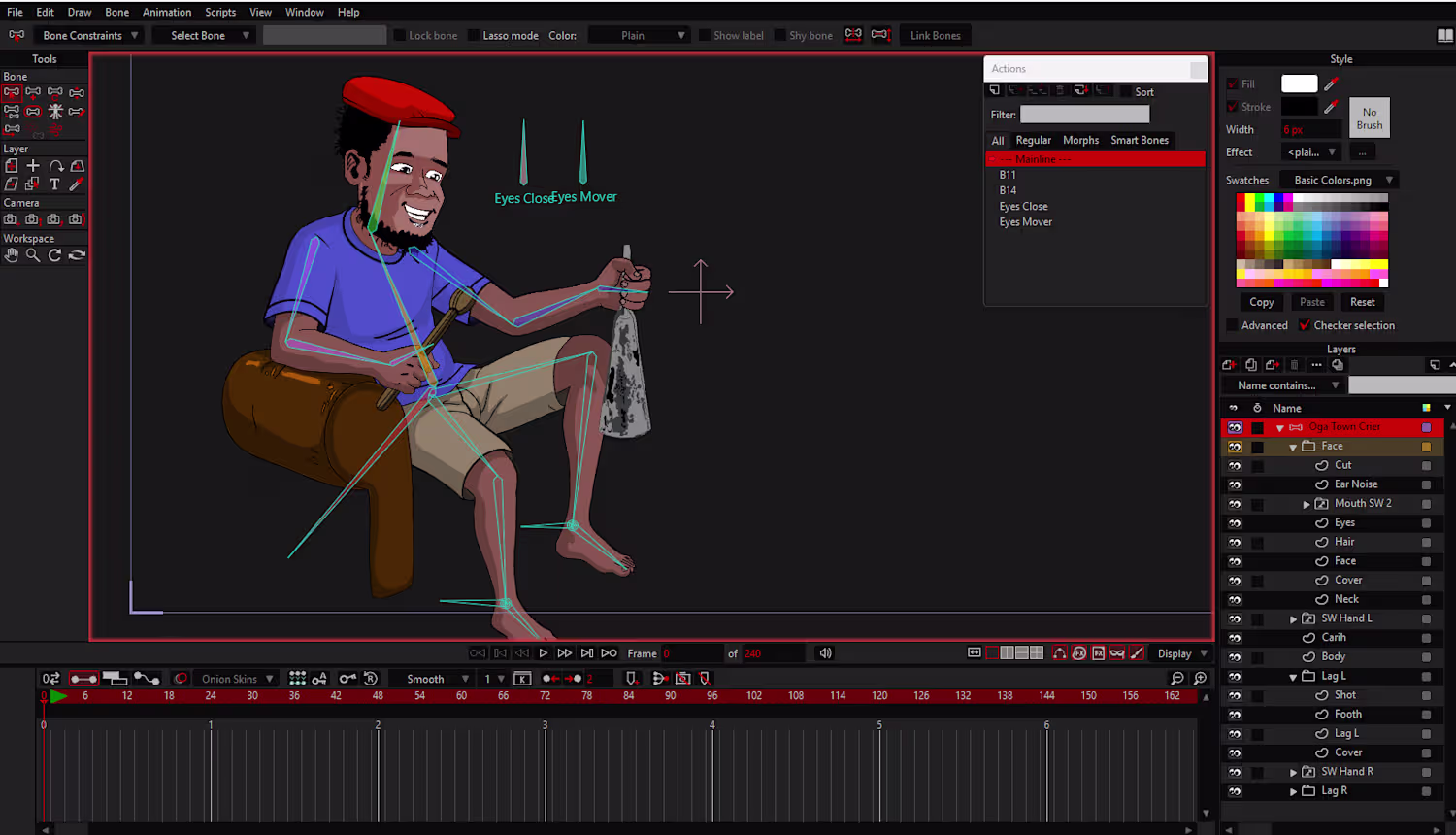Open the Bone Constraints dropdown
Screen dimensions: 1456x835
click(x=91, y=36)
